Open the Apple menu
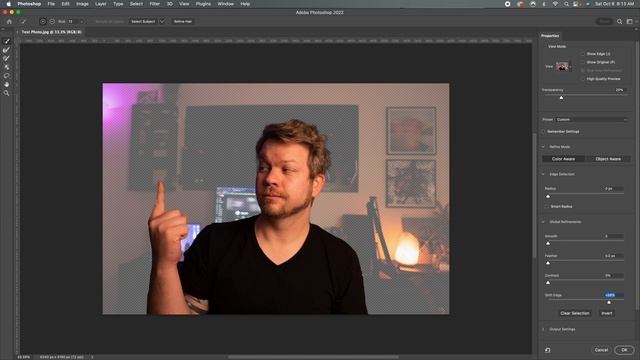The height and width of the screenshot is (360, 640). tap(9, 4)
